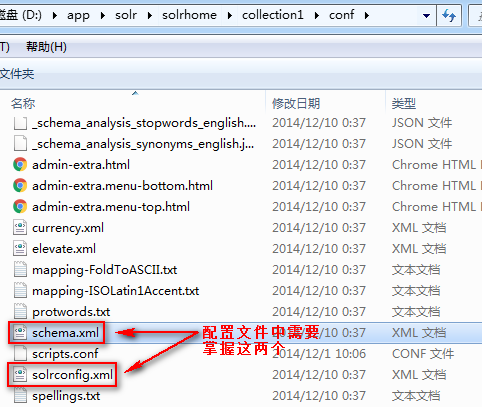This screenshot has height=407, width=482.
Task: Click the conf folder breadcrumb
Action: point(341,15)
